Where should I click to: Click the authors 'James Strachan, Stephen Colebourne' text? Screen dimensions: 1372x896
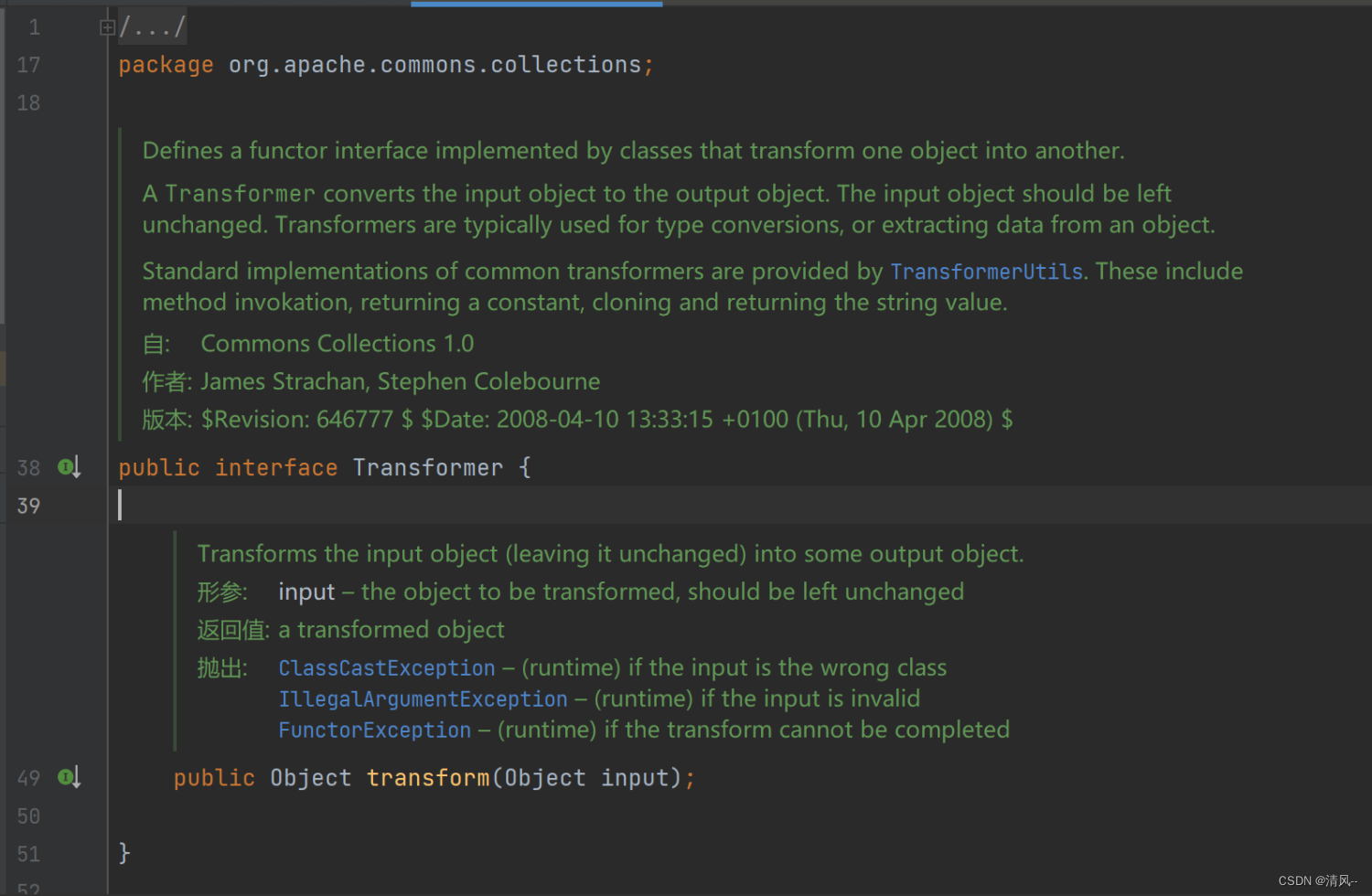(x=401, y=381)
